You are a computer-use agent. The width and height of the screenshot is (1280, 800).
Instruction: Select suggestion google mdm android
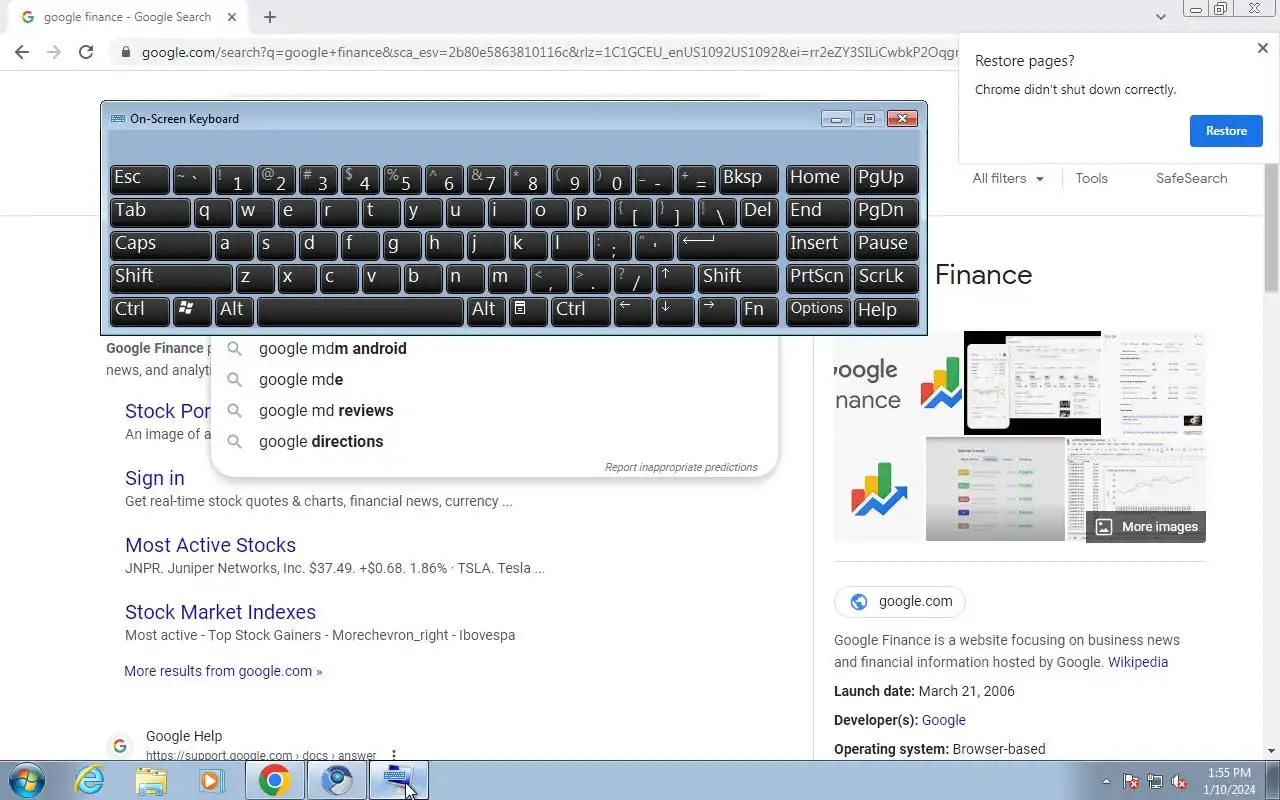click(x=494, y=349)
